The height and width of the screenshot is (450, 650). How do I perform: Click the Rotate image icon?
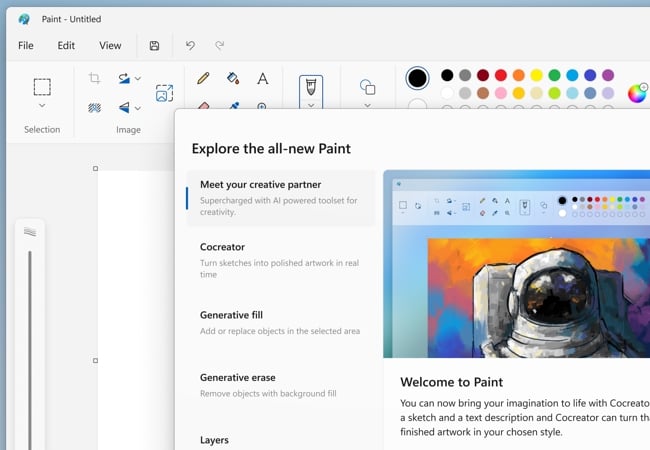[124, 78]
